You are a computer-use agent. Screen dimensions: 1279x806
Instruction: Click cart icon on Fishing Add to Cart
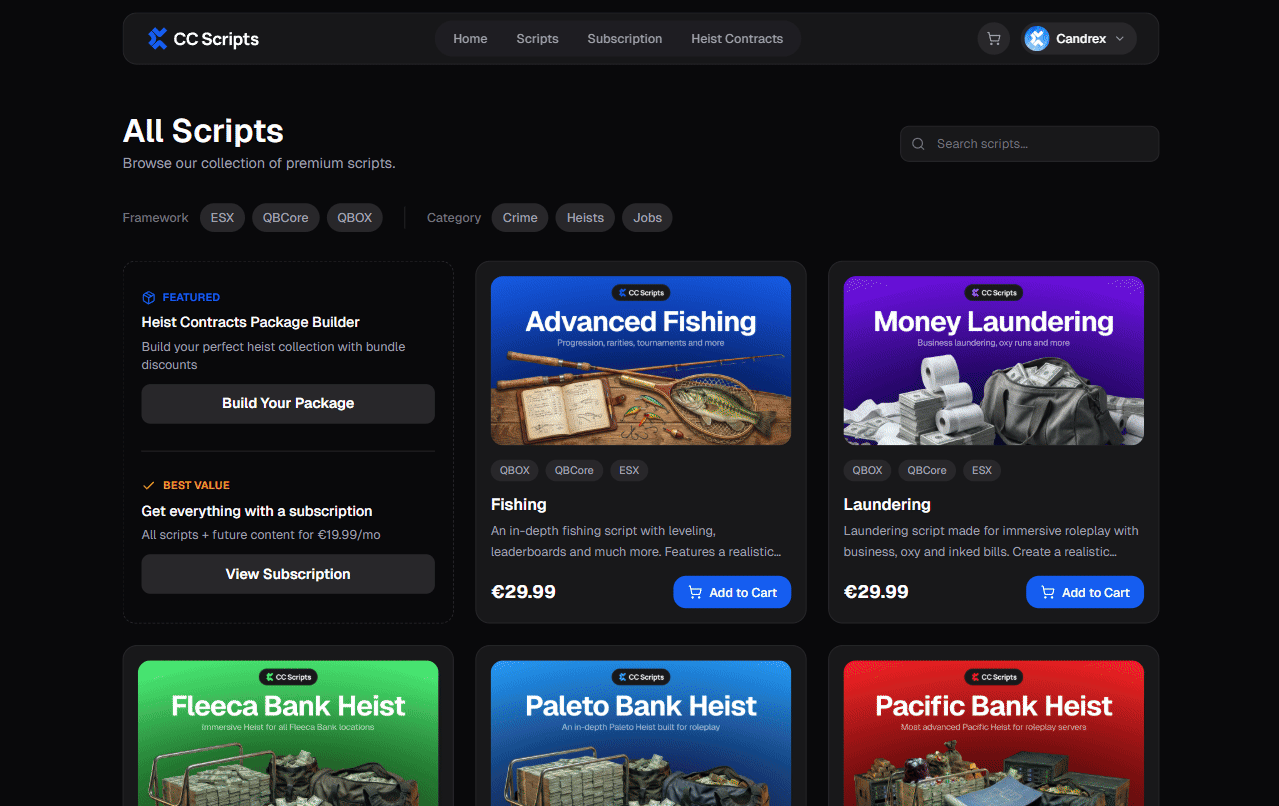click(x=695, y=592)
